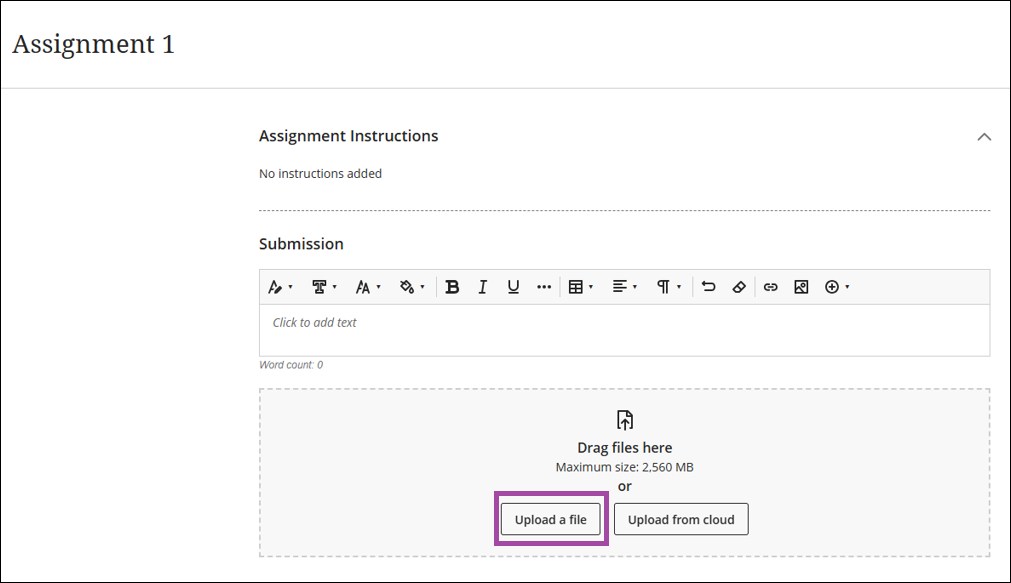Click the file upload icon in drop zone
1011x583 pixels.
(625, 420)
